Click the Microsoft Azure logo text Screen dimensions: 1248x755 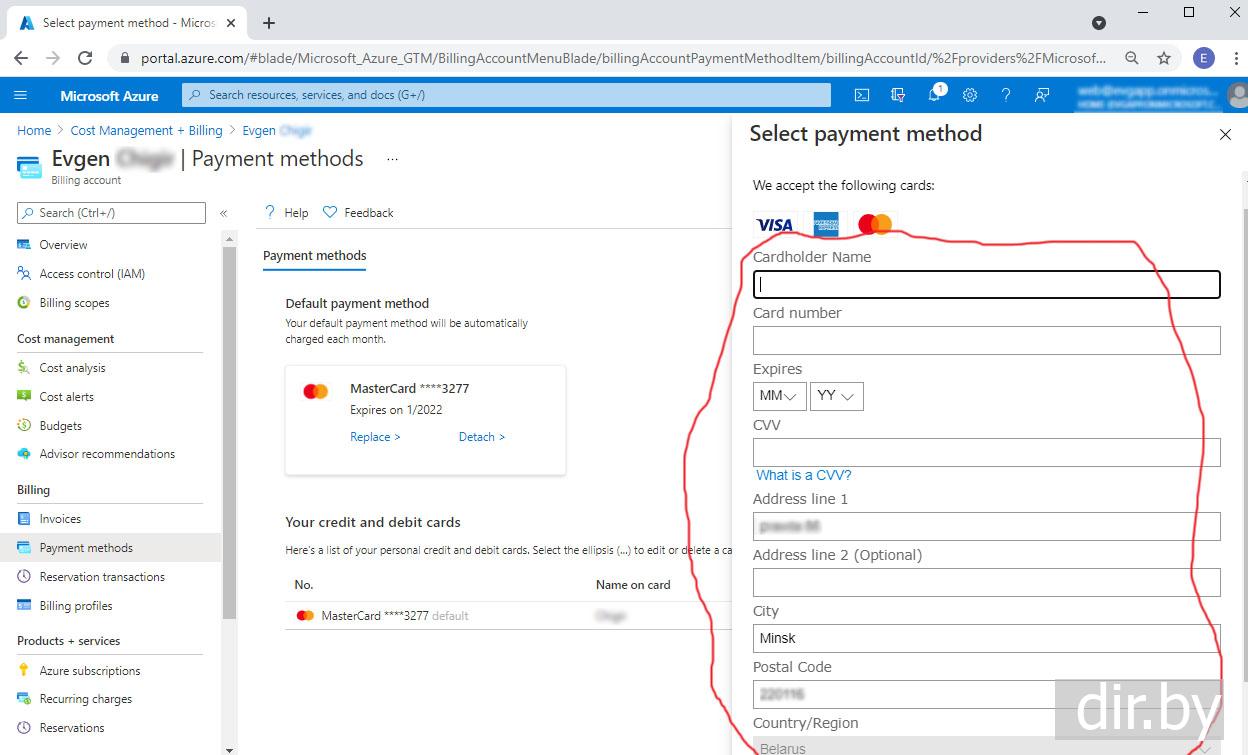109,96
